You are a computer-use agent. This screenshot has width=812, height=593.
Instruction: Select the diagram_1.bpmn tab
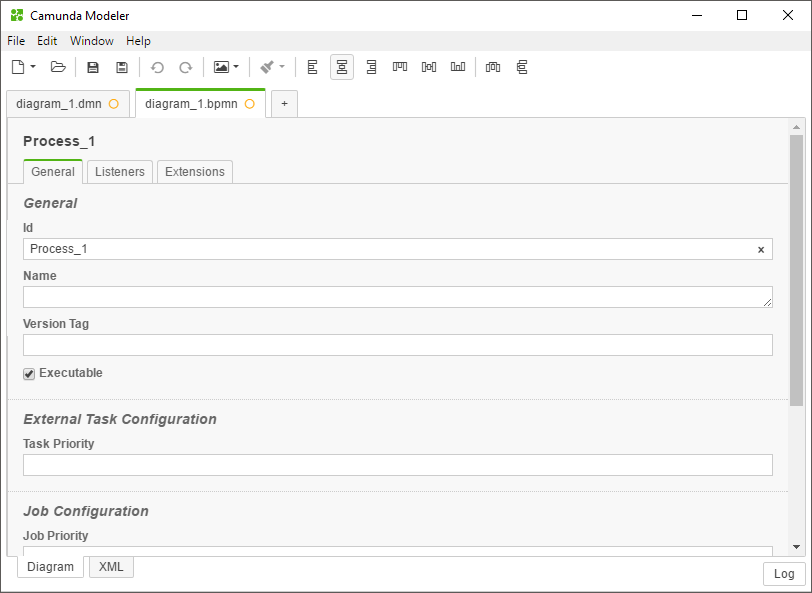(200, 104)
